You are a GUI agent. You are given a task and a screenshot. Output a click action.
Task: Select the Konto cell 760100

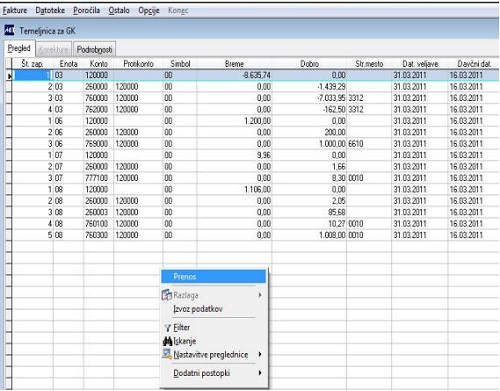(x=99, y=224)
